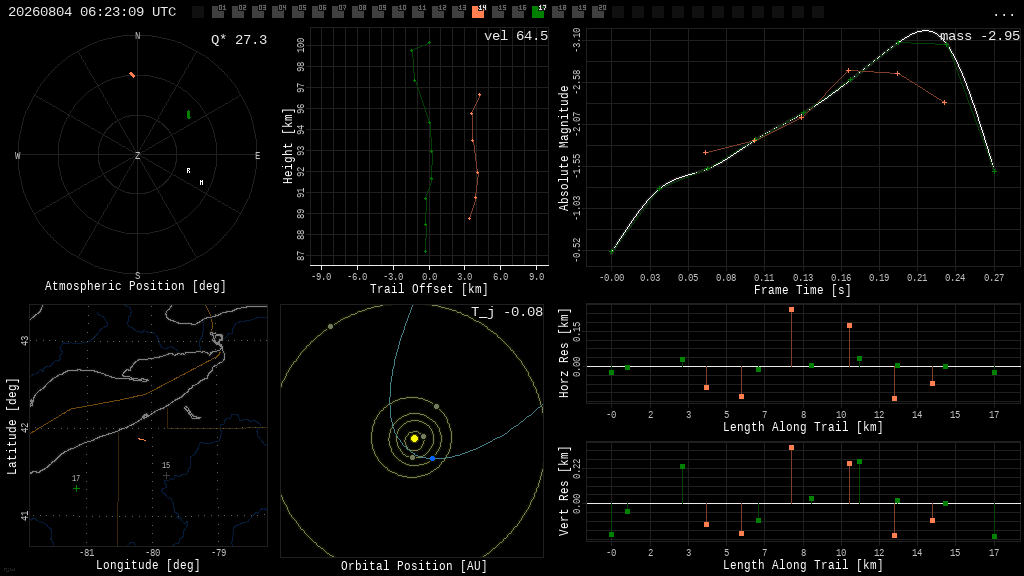Click the green meteor streak in sky plot
The height and width of the screenshot is (576, 1024).
189,115
